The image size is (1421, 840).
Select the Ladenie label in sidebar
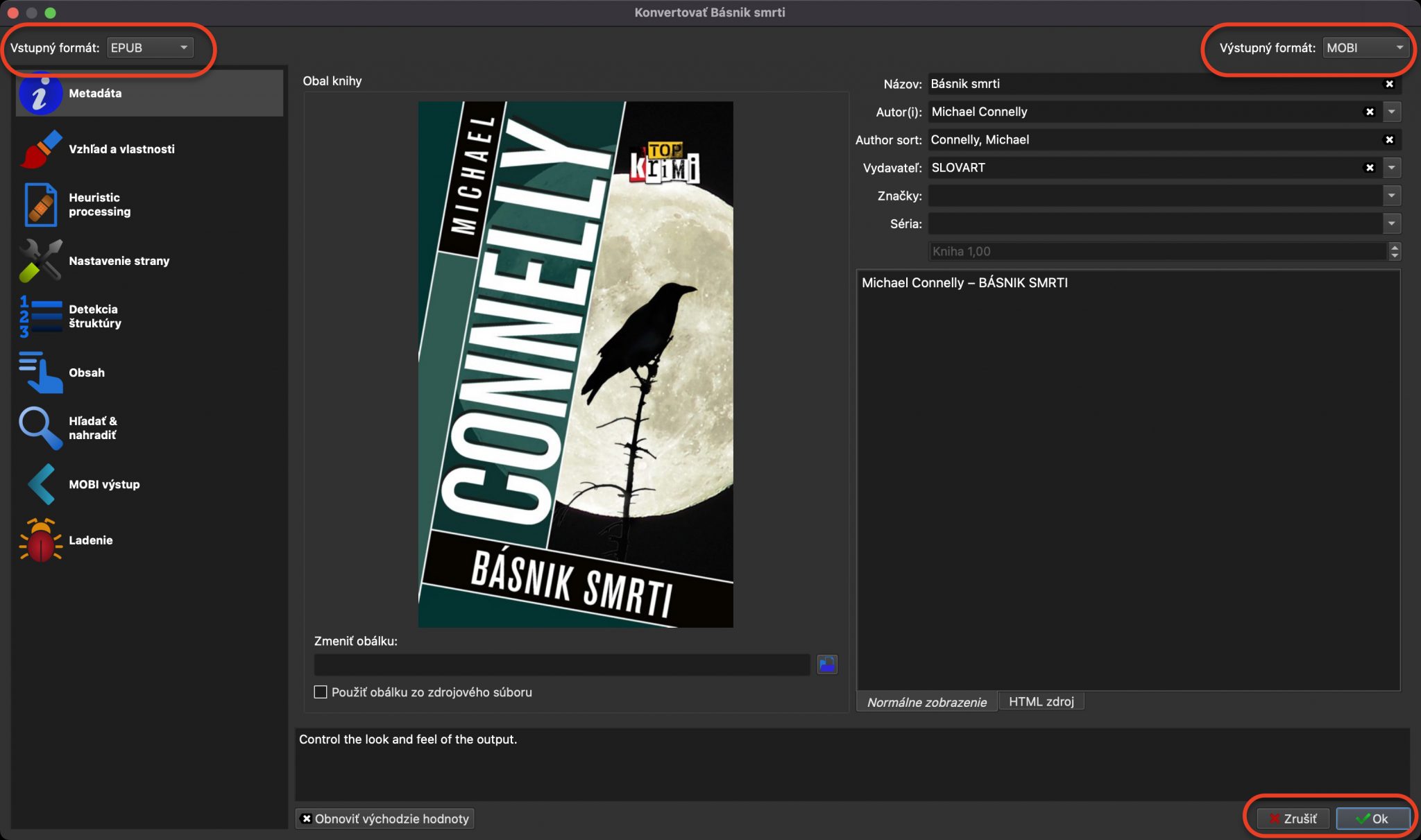[x=90, y=540]
